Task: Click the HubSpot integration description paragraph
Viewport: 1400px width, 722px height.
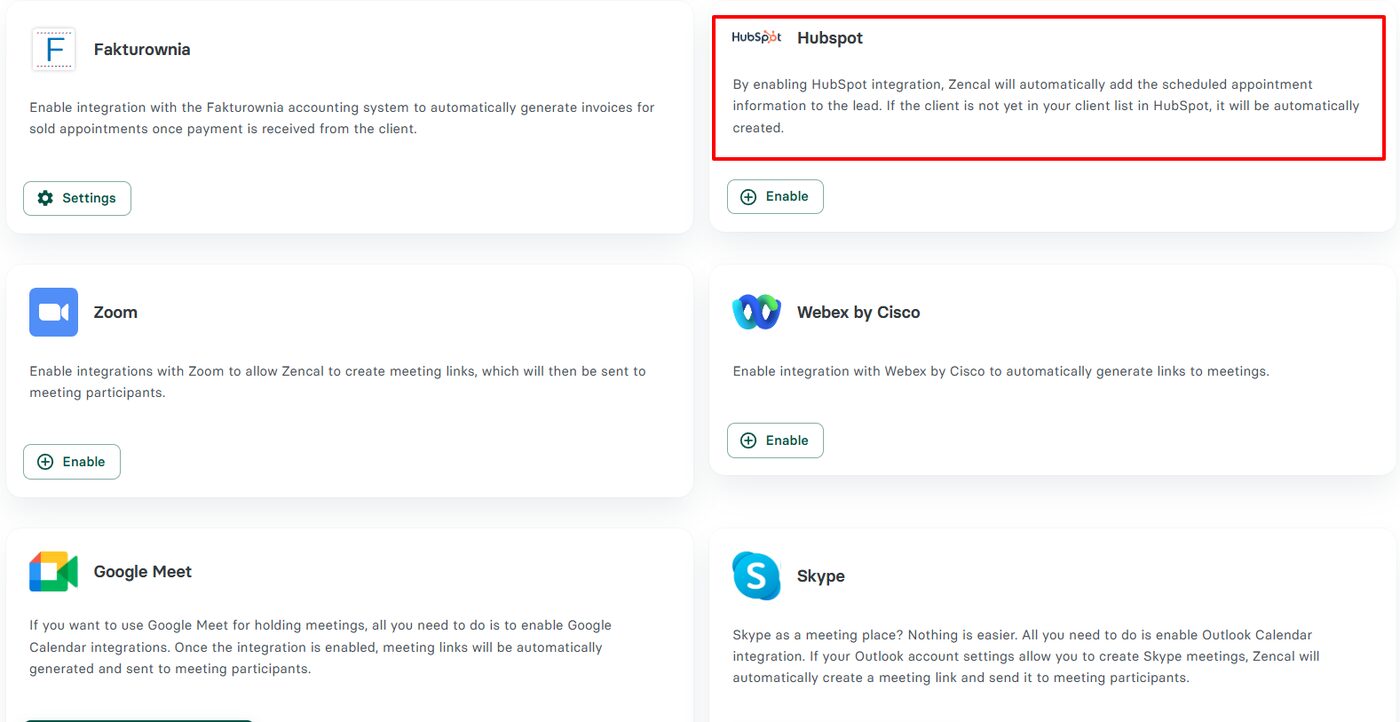Action: coord(1046,106)
